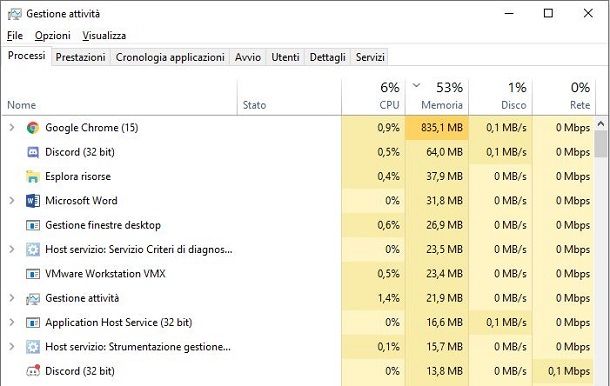The height and width of the screenshot is (386, 610).
Task: Open the Opzioni menu
Action: pyautogui.click(x=53, y=35)
